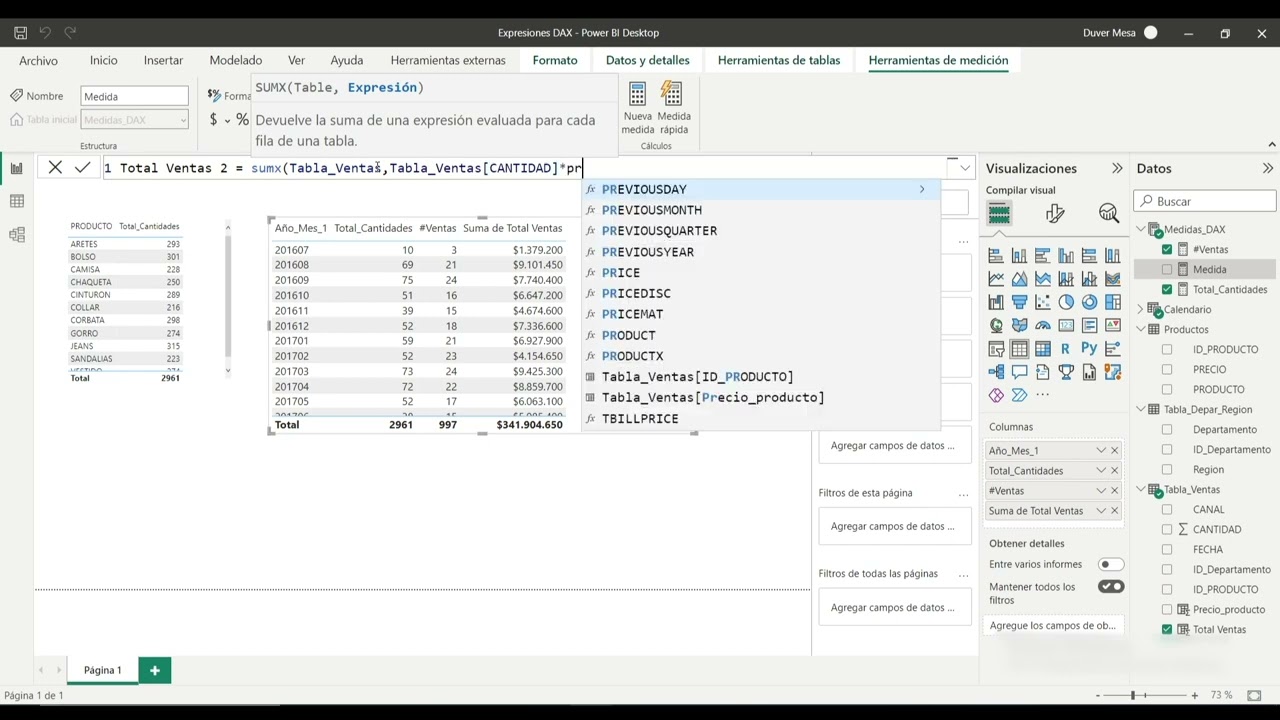Select the Treemap visual
Image resolution: width=1280 pixels, height=720 pixels.
(x=1113, y=302)
